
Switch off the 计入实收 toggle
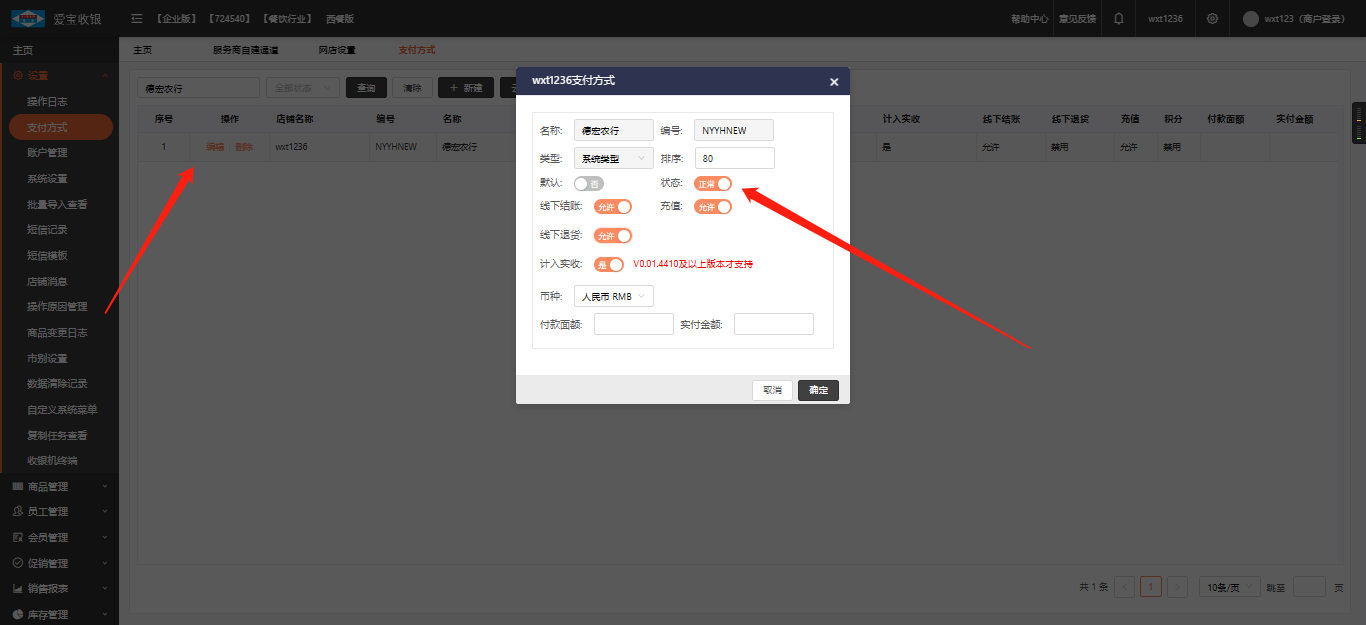click(x=609, y=265)
